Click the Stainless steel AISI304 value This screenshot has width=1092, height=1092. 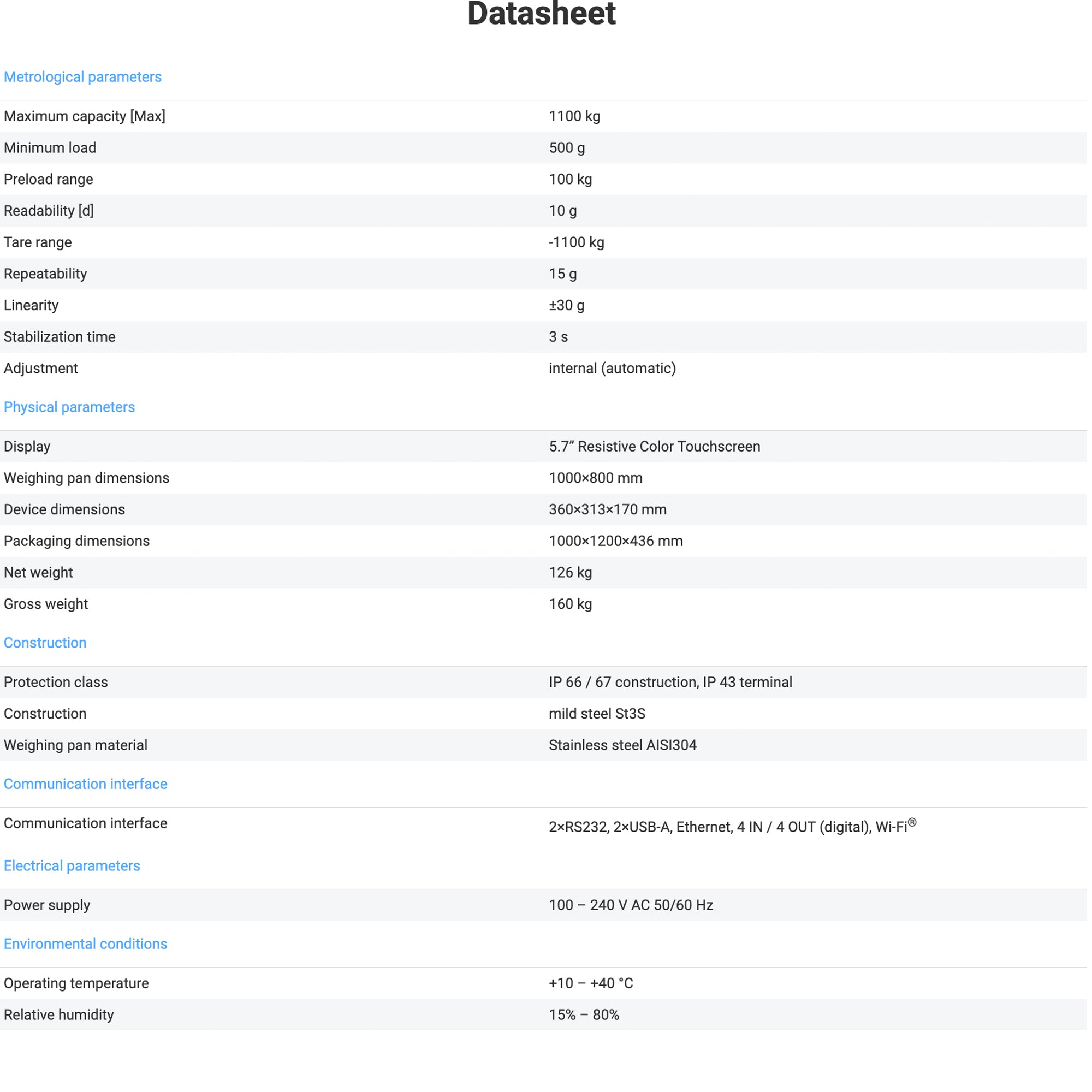(x=622, y=745)
